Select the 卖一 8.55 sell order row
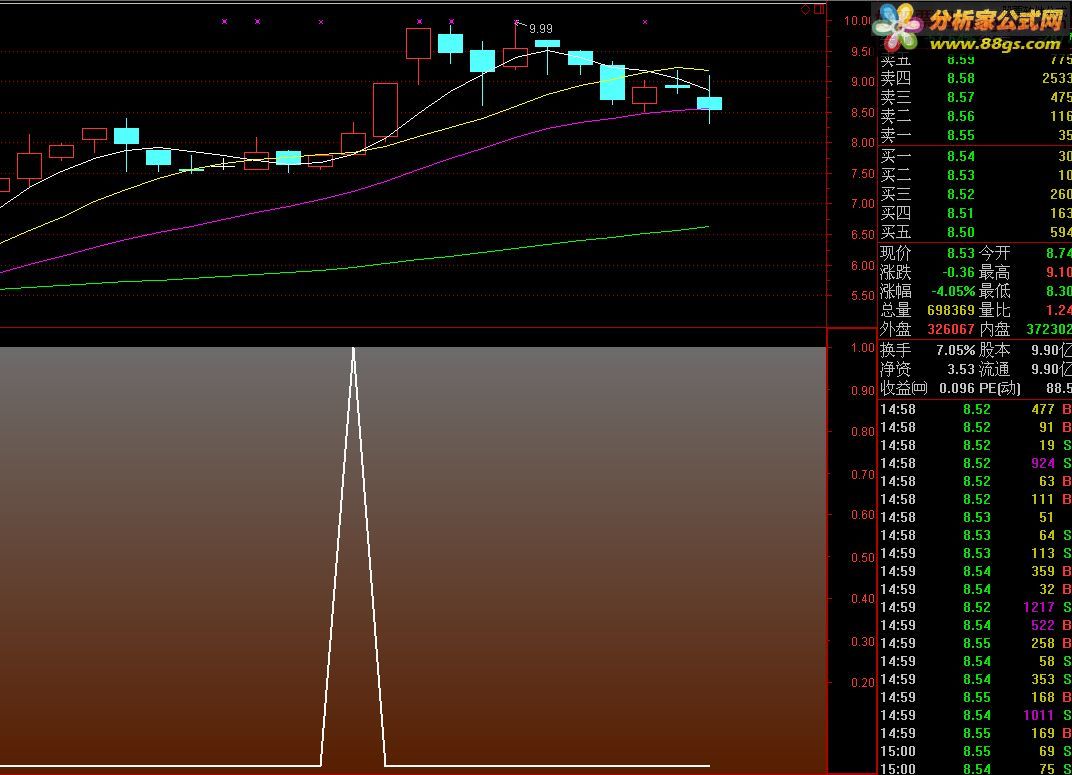 [x=975, y=135]
